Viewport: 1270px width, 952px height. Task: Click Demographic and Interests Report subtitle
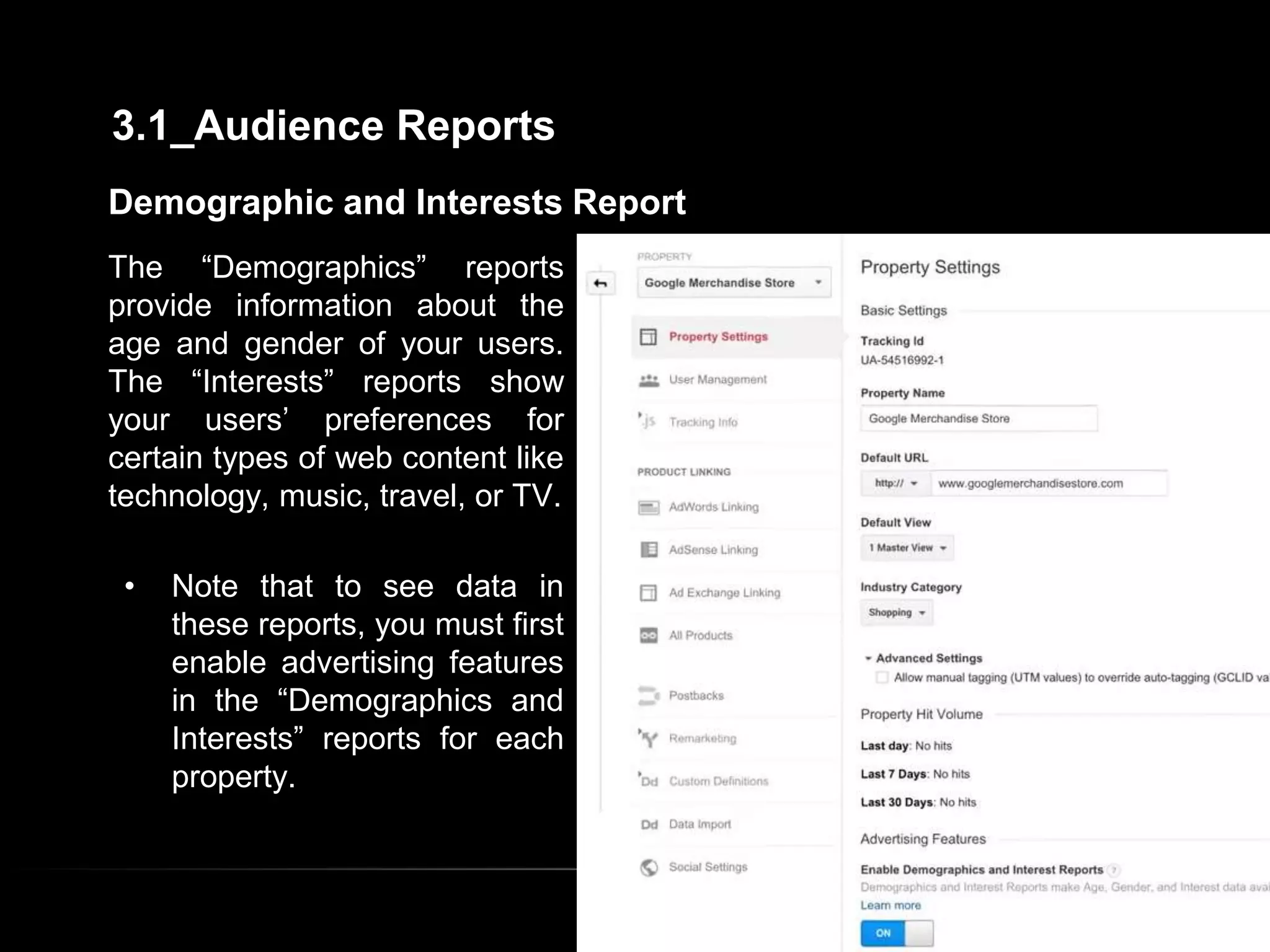397,203
